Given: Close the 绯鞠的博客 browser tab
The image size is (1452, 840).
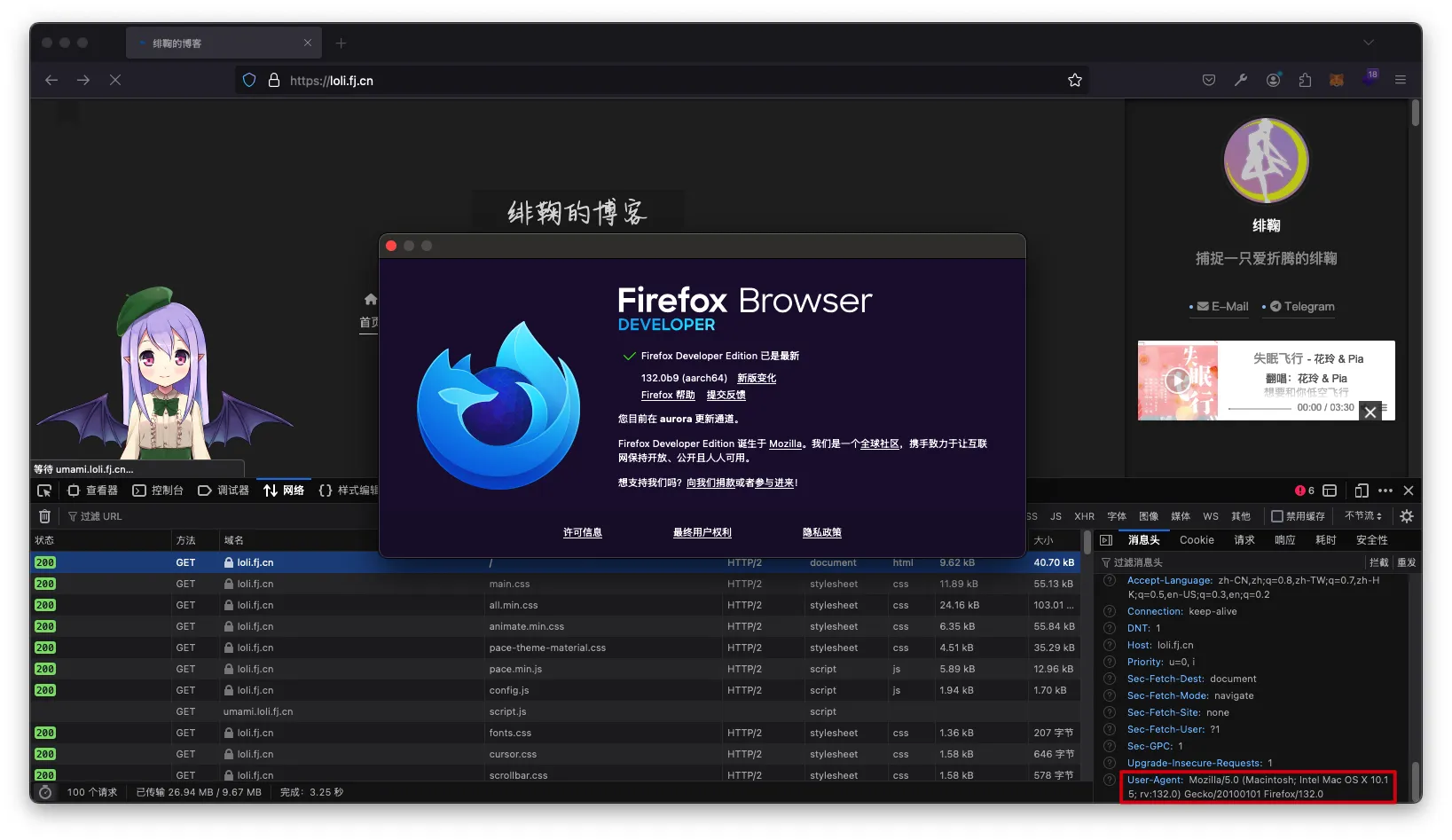Looking at the screenshot, I should click(308, 43).
